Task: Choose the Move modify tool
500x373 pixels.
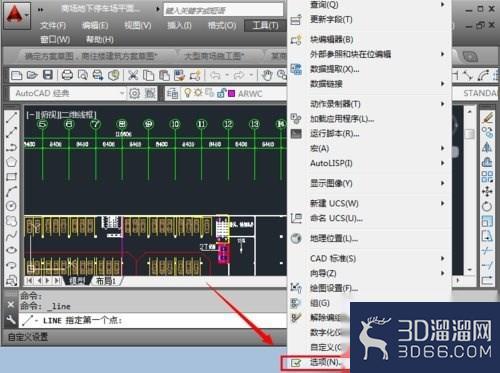Action: (487, 191)
